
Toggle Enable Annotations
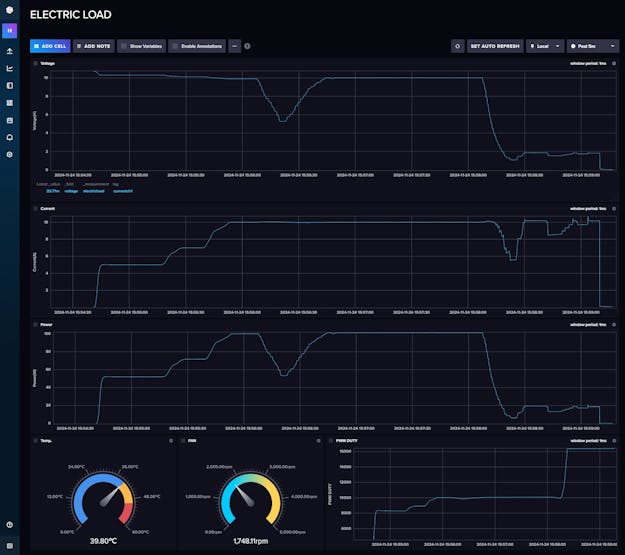click(197, 46)
